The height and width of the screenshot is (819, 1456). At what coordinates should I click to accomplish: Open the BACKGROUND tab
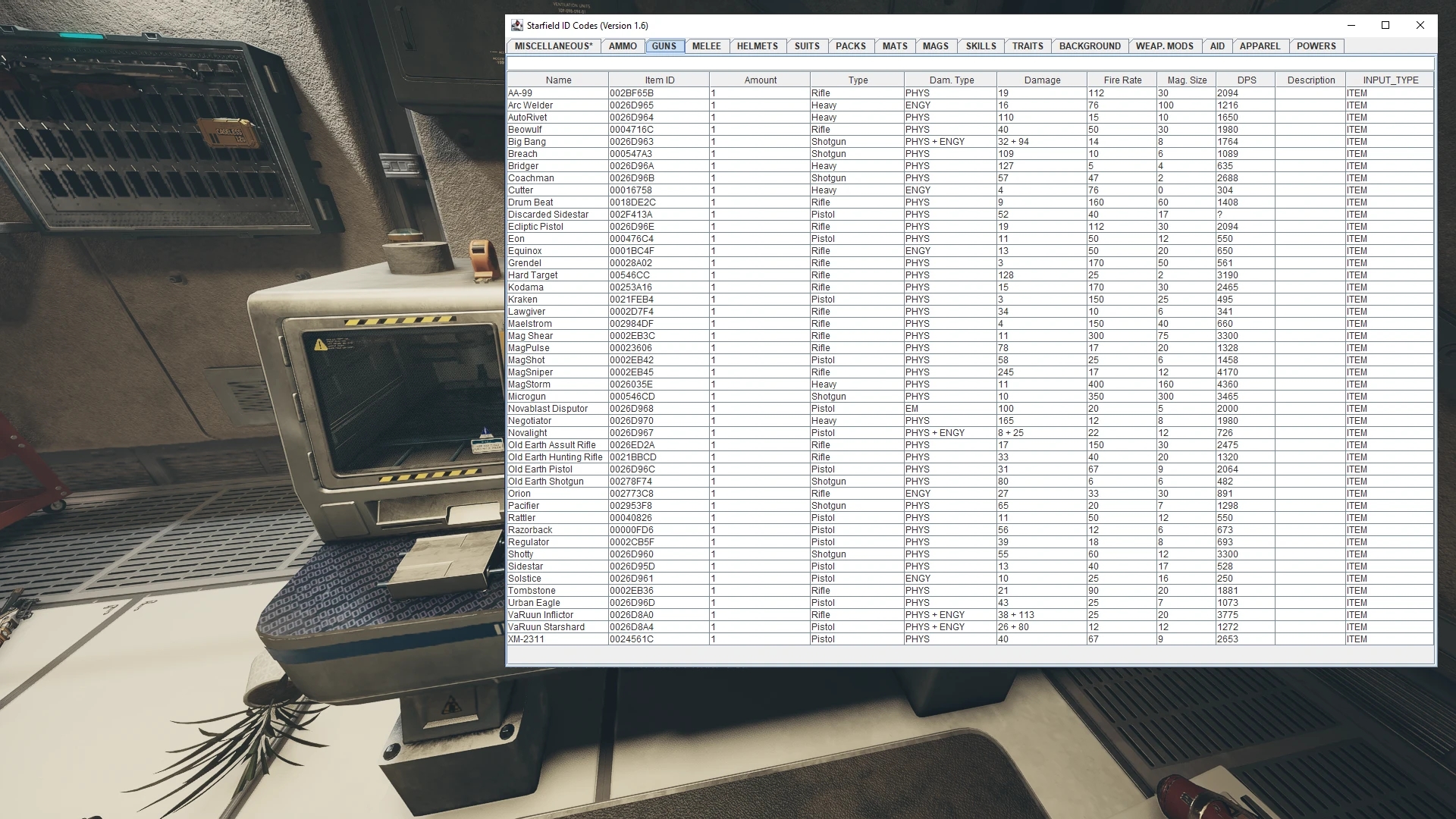[1090, 46]
